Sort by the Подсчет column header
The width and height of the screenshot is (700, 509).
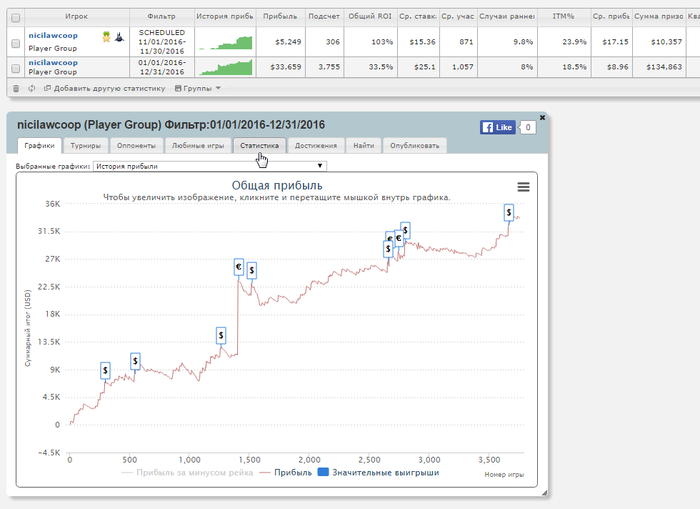tap(324, 17)
